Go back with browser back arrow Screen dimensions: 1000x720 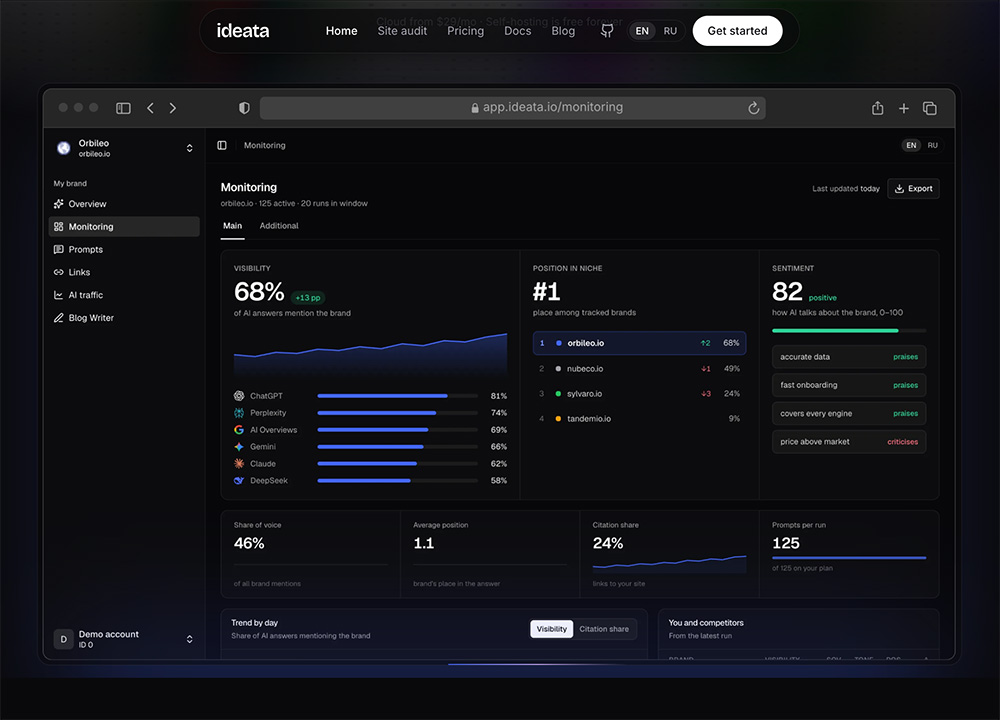tap(151, 108)
